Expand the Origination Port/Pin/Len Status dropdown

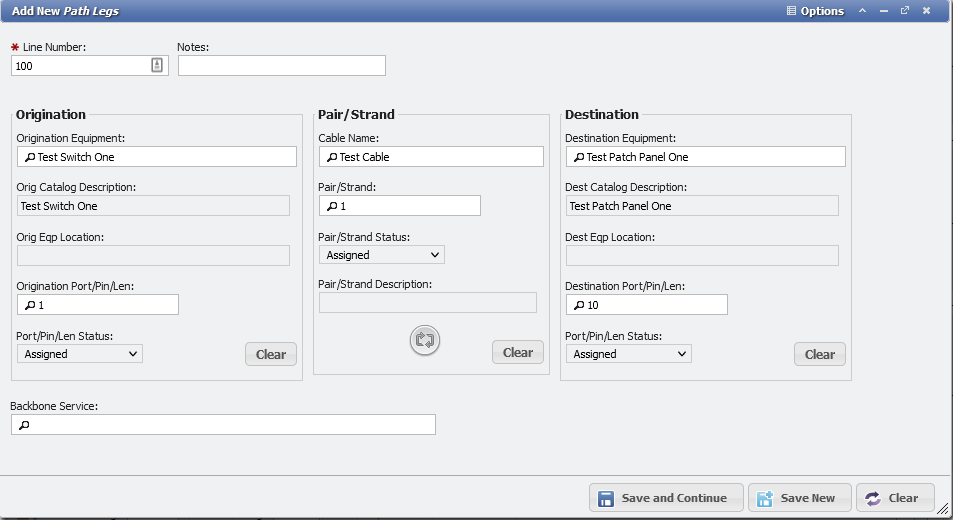(x=80, y=354)
